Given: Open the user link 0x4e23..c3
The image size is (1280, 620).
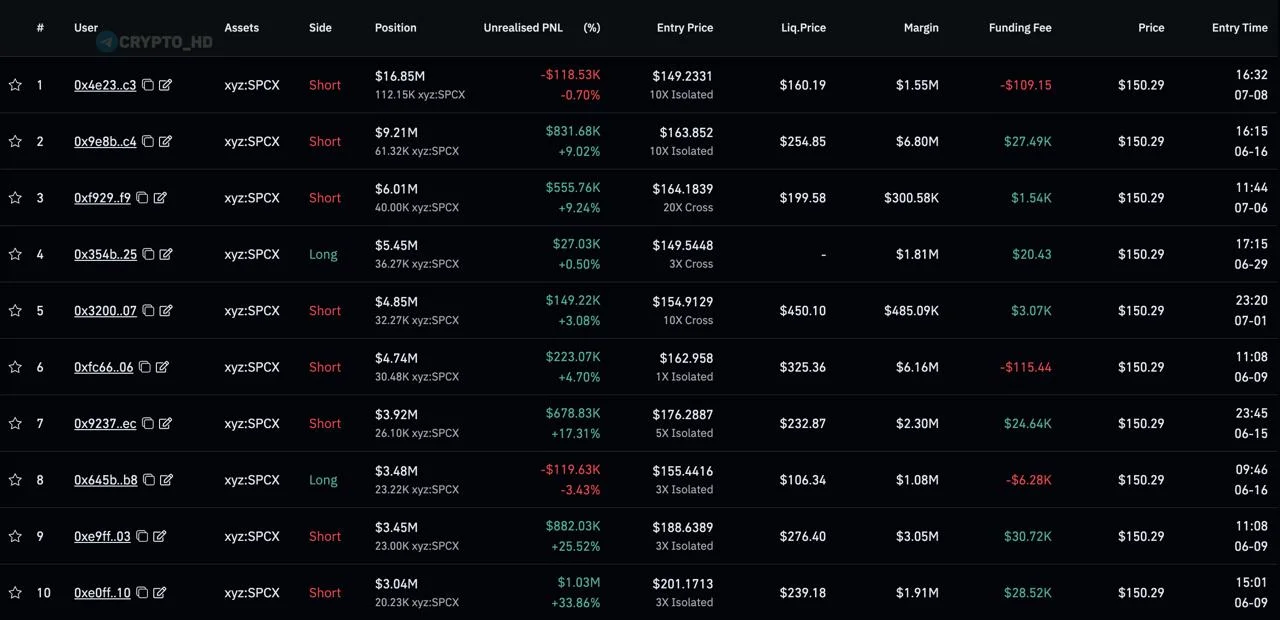Looking at the screenshot, I should tap(105, 85).
